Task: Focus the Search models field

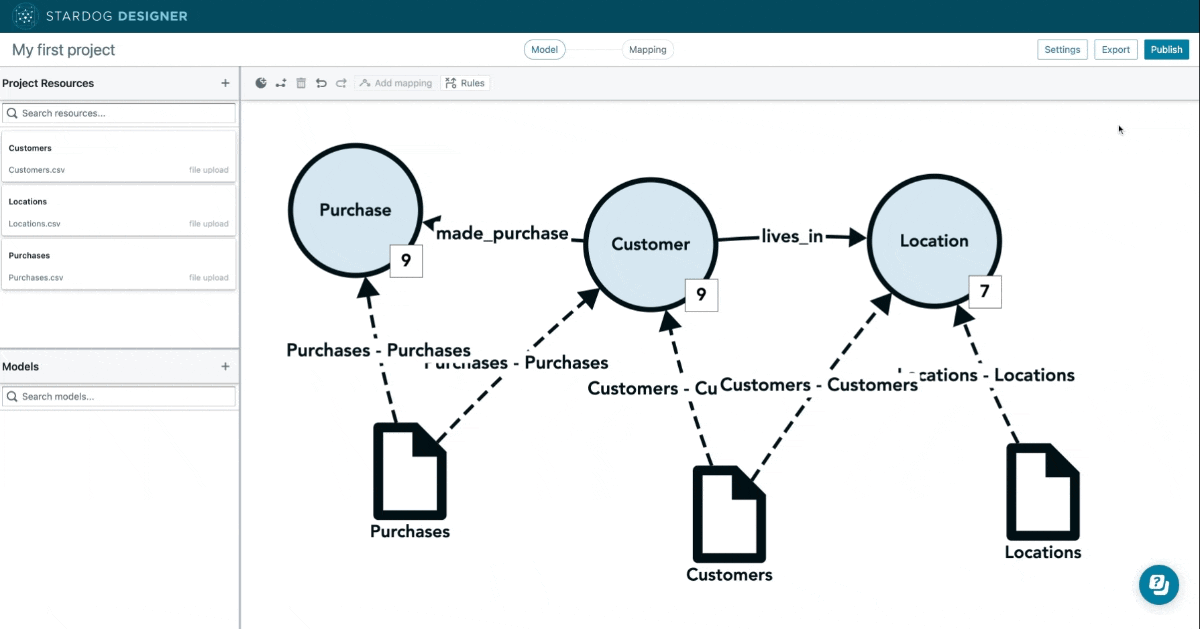Action: (120, 397)
